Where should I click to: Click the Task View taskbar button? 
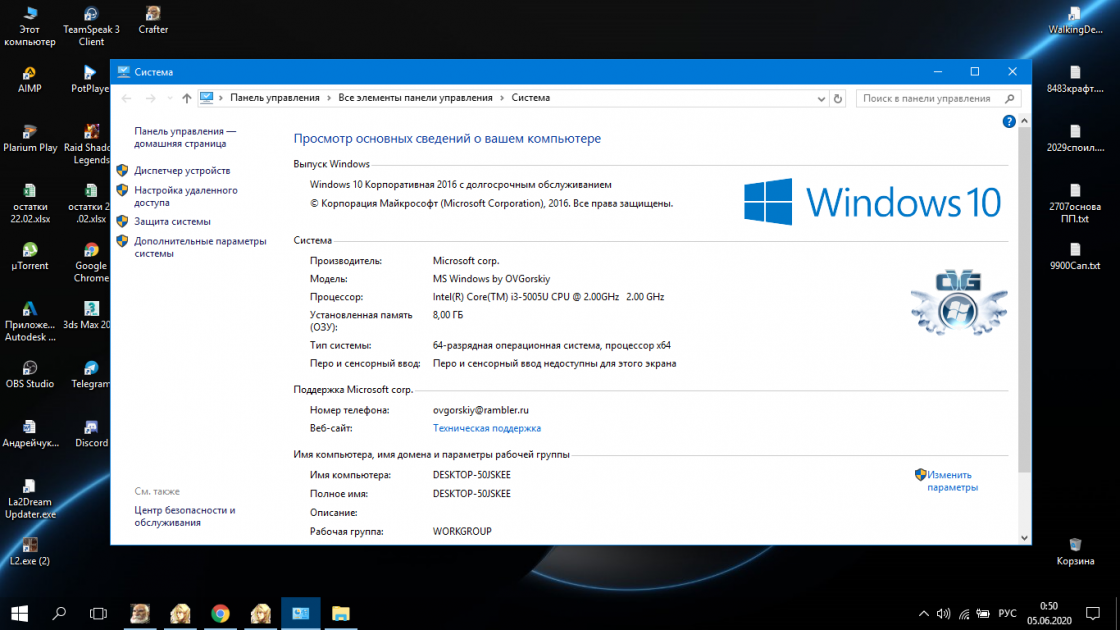pyautogui.click(x=98, y=613)
